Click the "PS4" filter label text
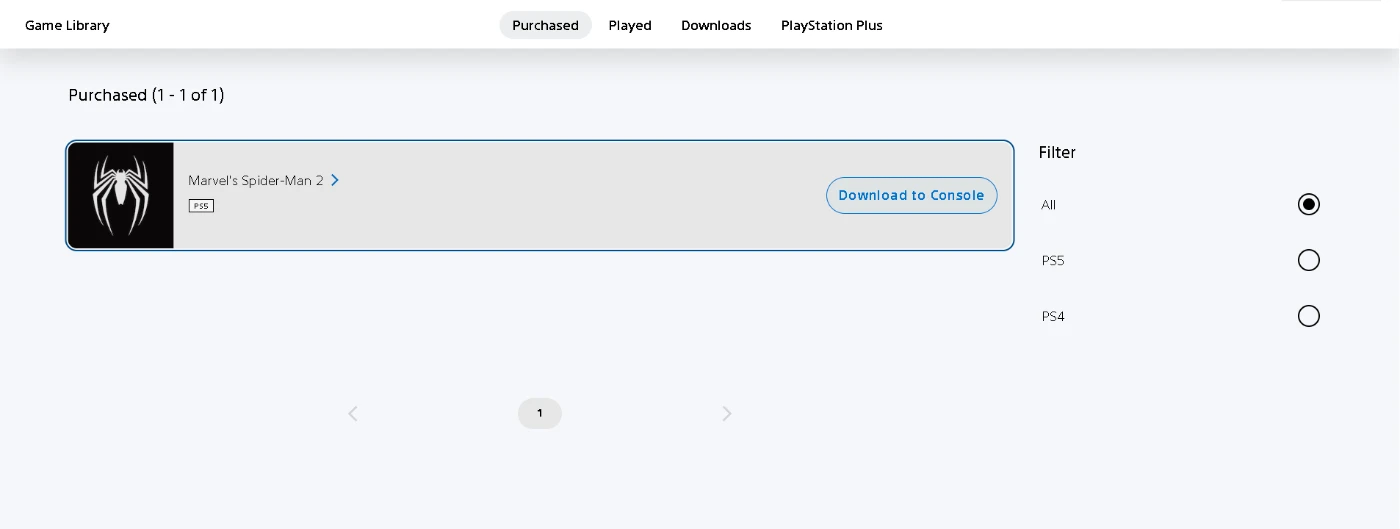Image resolution: width=1400 pixels, height=529 pixels. click(x=1053, y=317)
